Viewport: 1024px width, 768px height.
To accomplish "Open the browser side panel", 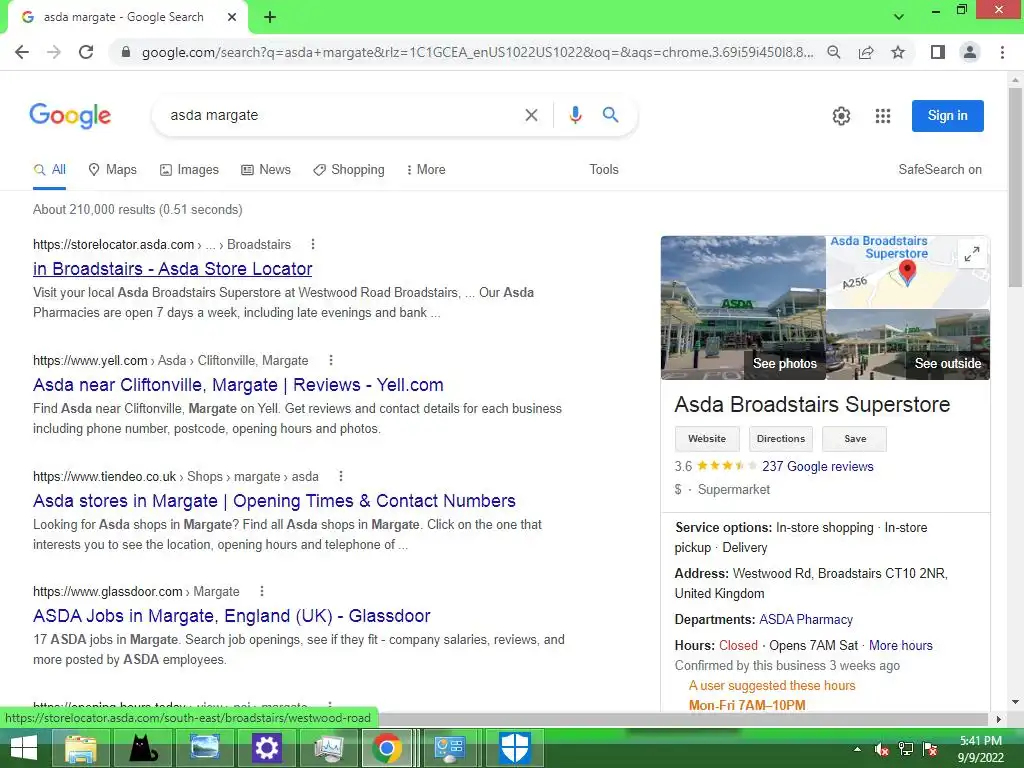I will point(938,52).
